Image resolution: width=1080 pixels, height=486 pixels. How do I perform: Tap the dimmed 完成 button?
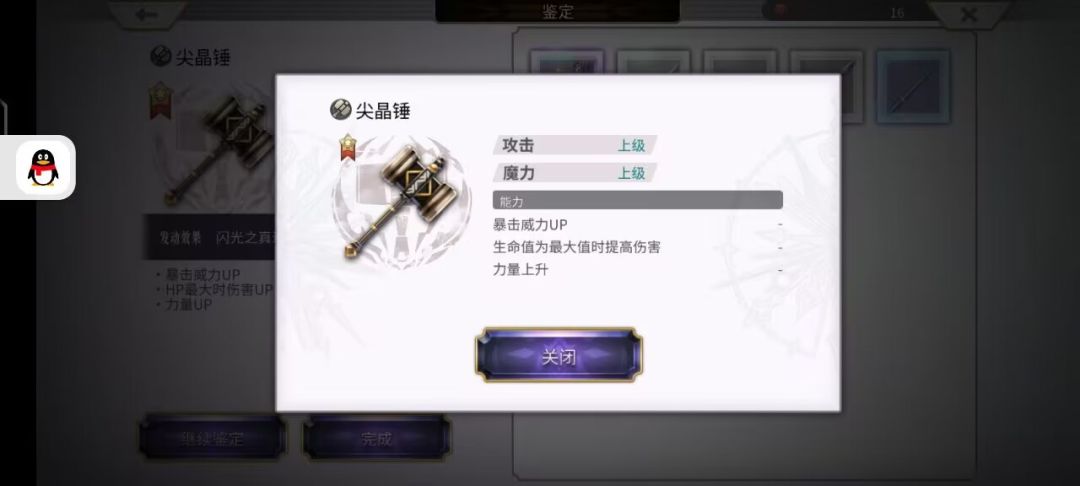(x=377, y=439)
